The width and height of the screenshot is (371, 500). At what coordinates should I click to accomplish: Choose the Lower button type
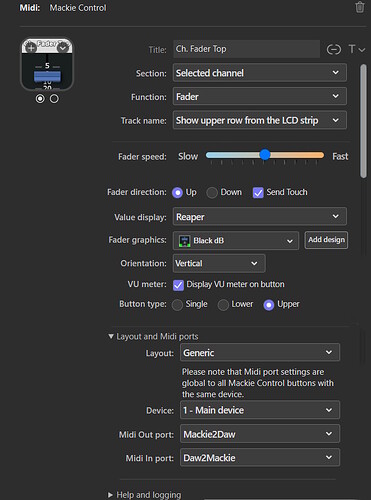point(223,305)
